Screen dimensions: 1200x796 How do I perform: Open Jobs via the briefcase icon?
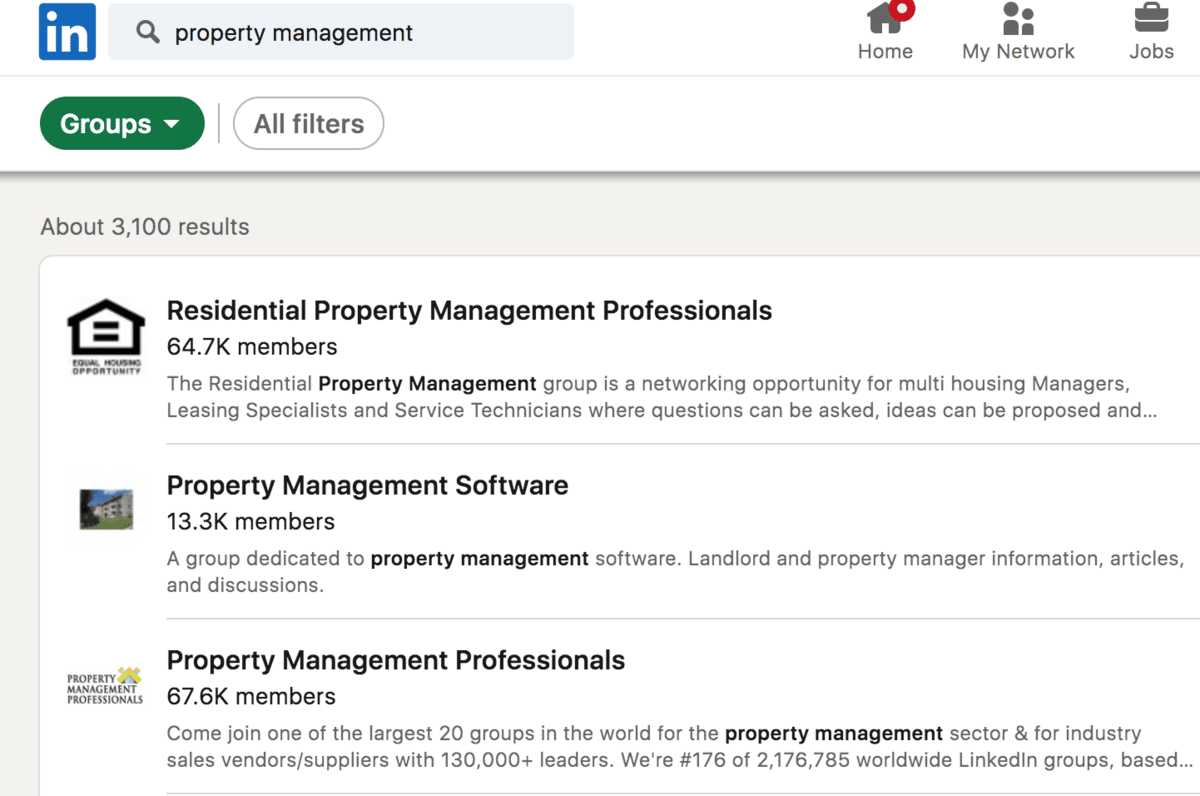pyautogui.click(x=1151, y=18)
